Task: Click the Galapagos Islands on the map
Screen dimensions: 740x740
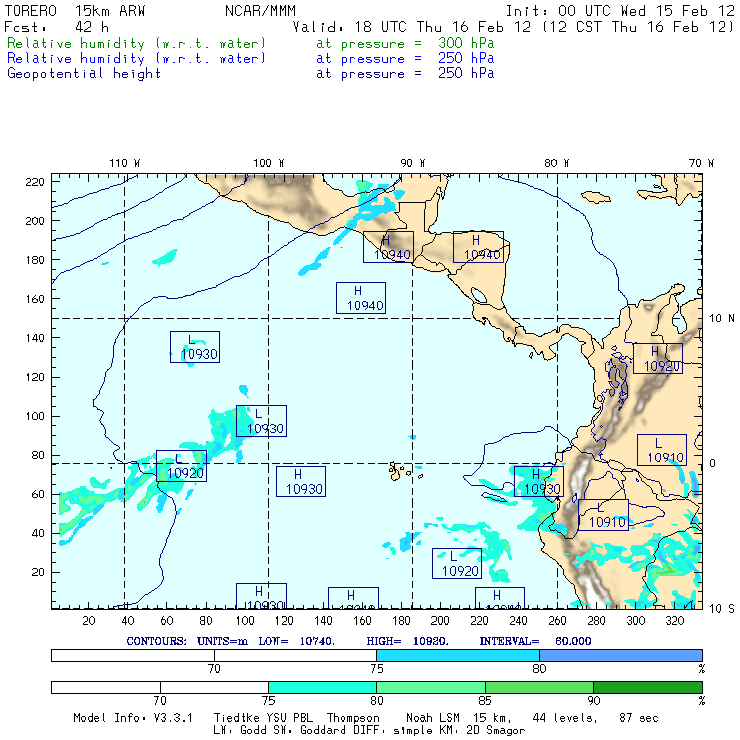Action: click(400, 469)
